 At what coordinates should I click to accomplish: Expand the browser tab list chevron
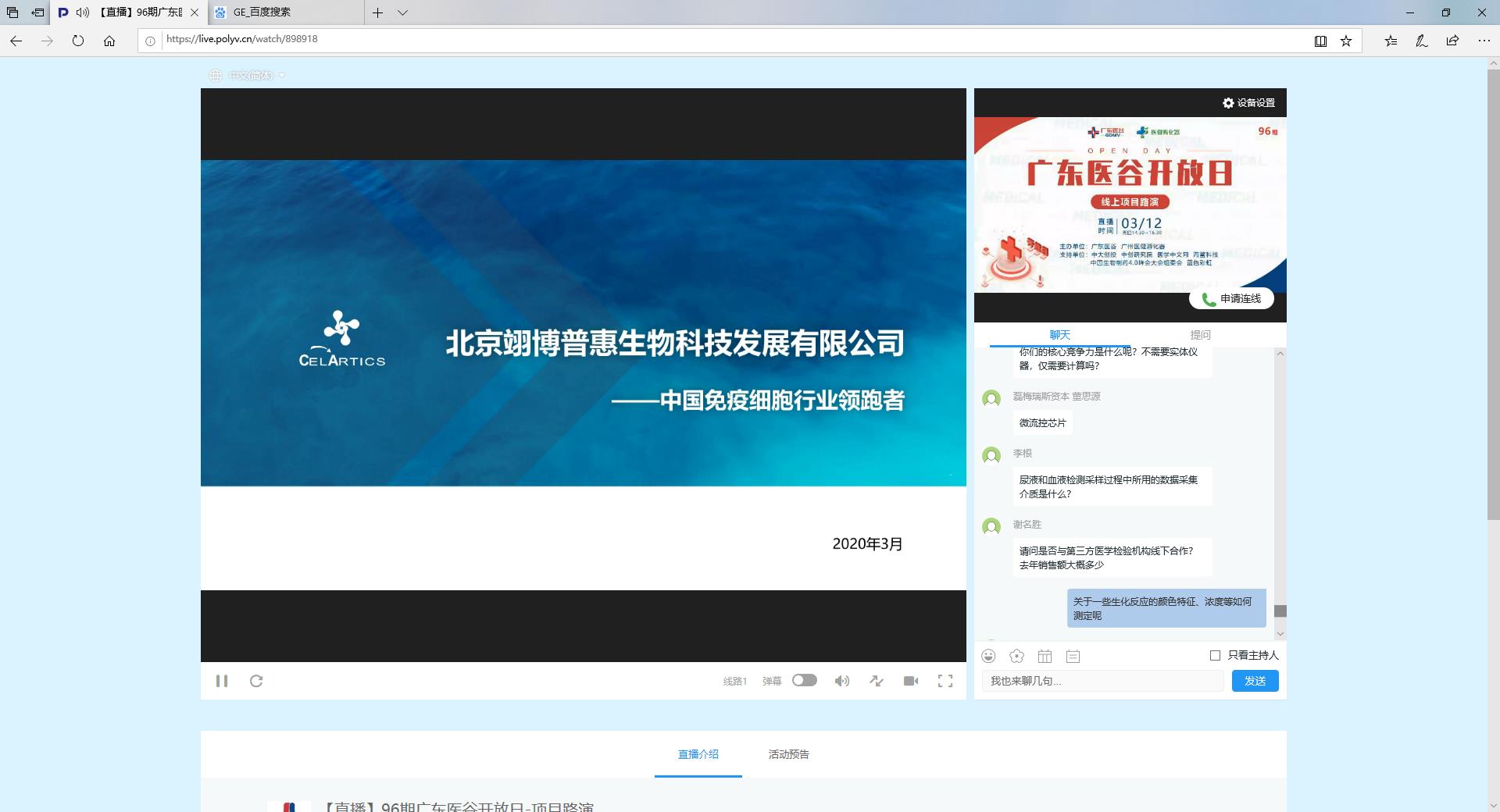click(402, 12)
